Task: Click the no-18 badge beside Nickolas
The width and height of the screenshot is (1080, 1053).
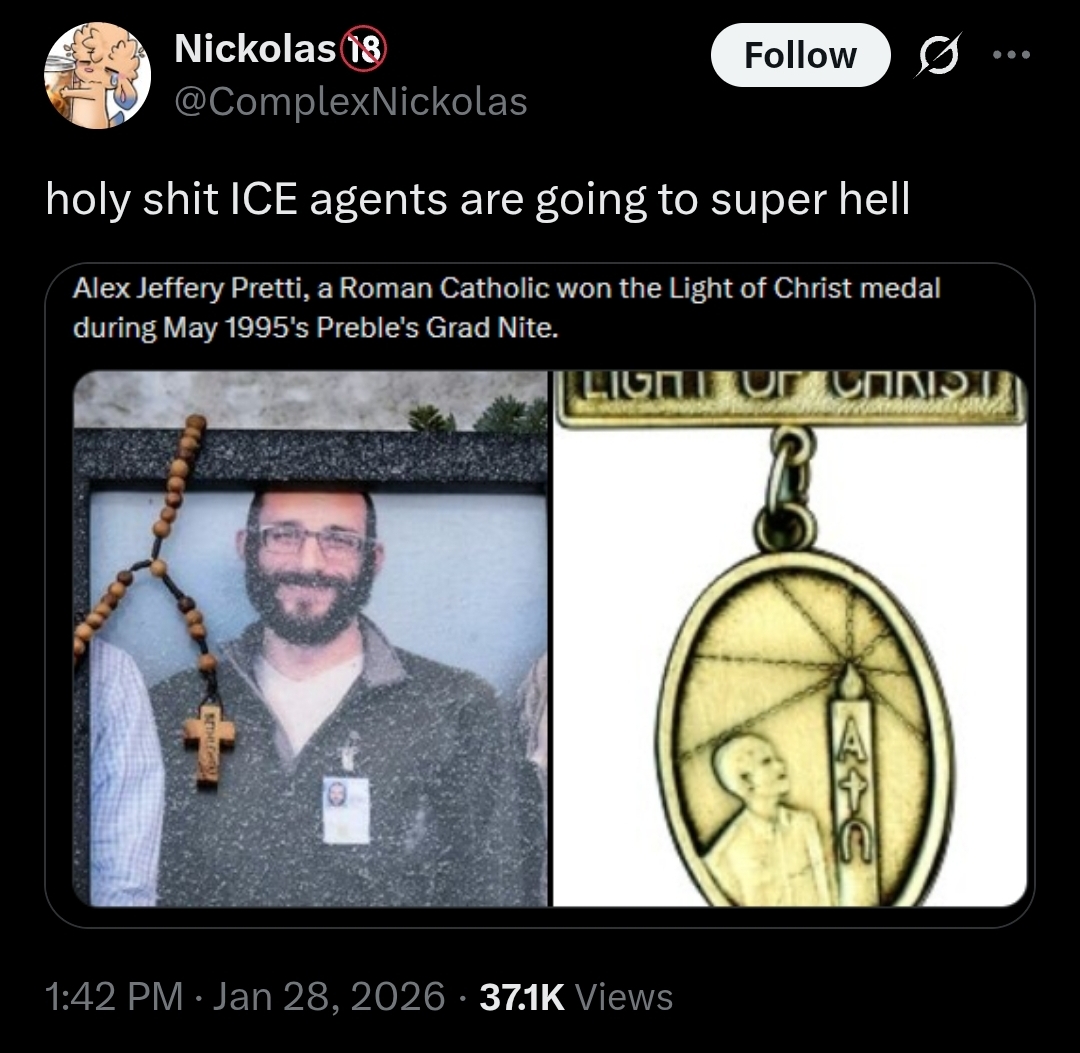Action: click(x=364, y=50)
